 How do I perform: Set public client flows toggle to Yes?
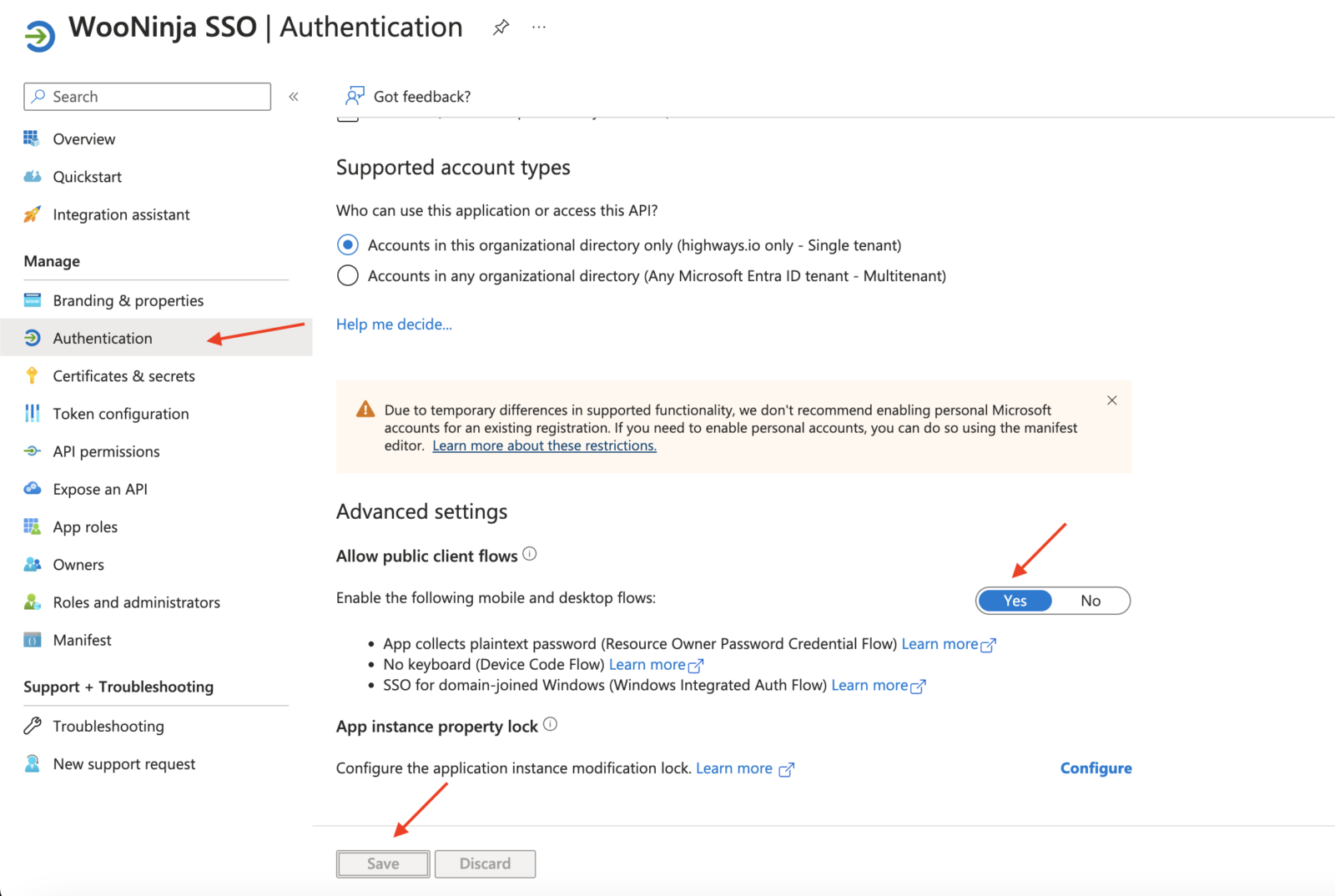[x=1015, y=601]
